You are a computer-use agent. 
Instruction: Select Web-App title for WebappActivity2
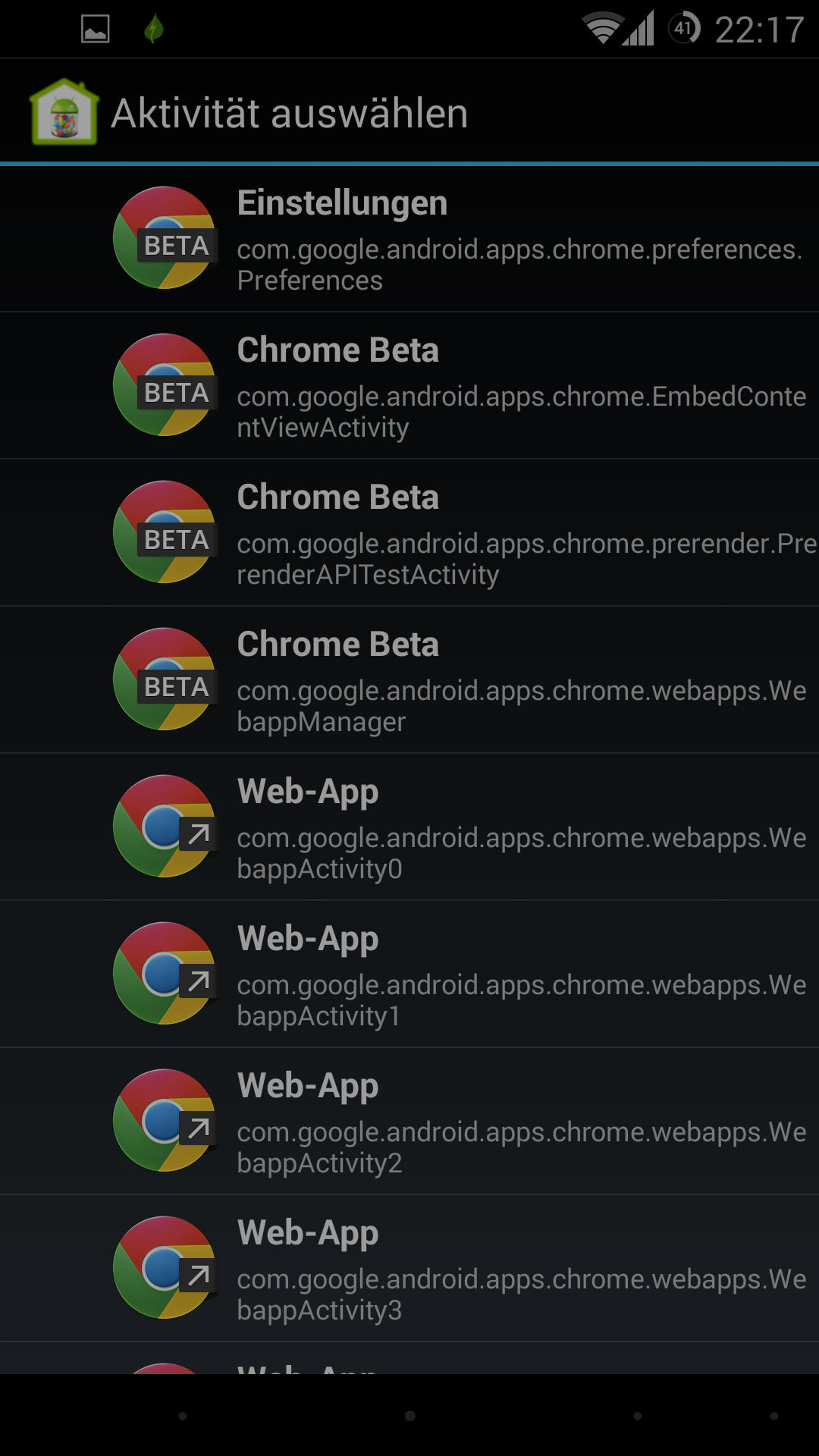(308, 1087)
